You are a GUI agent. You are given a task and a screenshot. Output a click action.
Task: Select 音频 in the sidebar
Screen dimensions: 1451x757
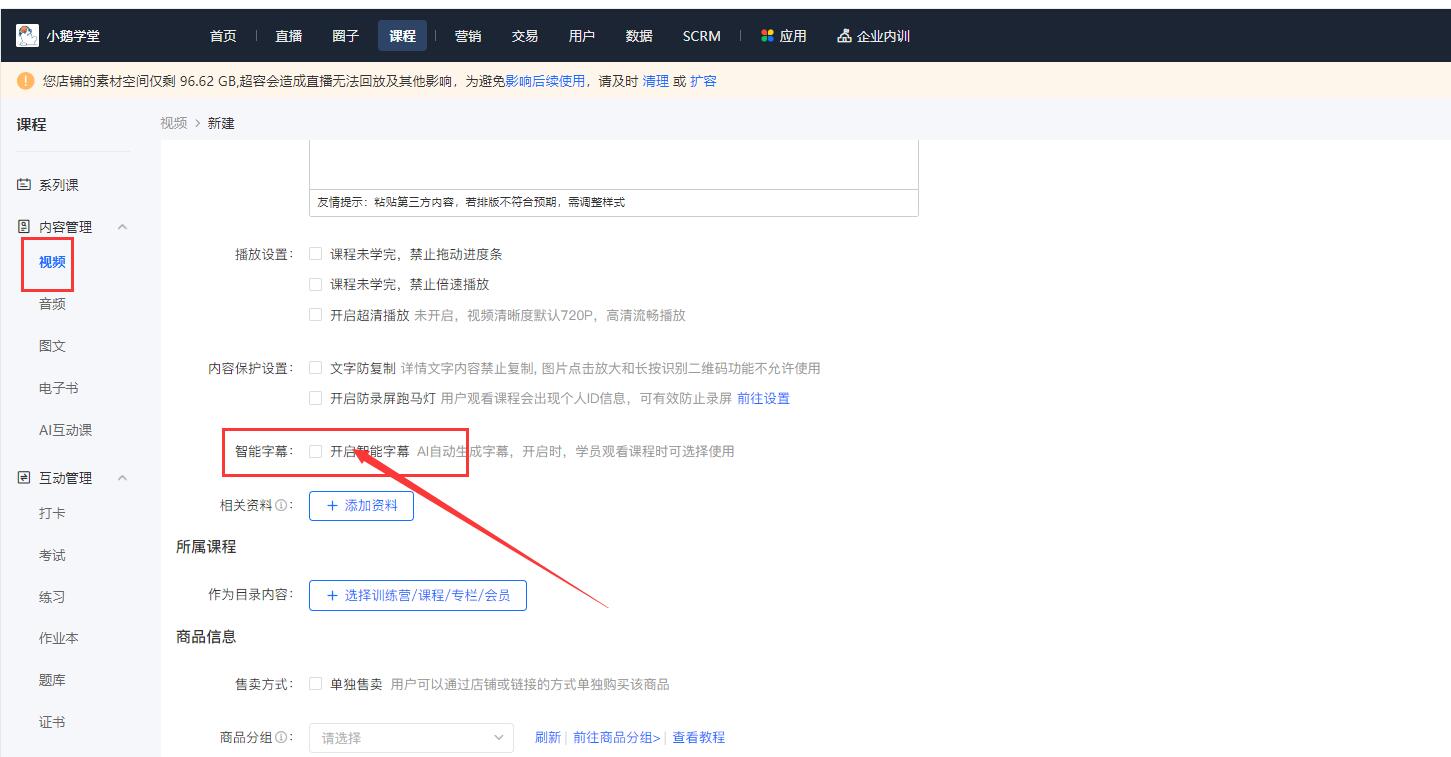[x=52, y=304]
